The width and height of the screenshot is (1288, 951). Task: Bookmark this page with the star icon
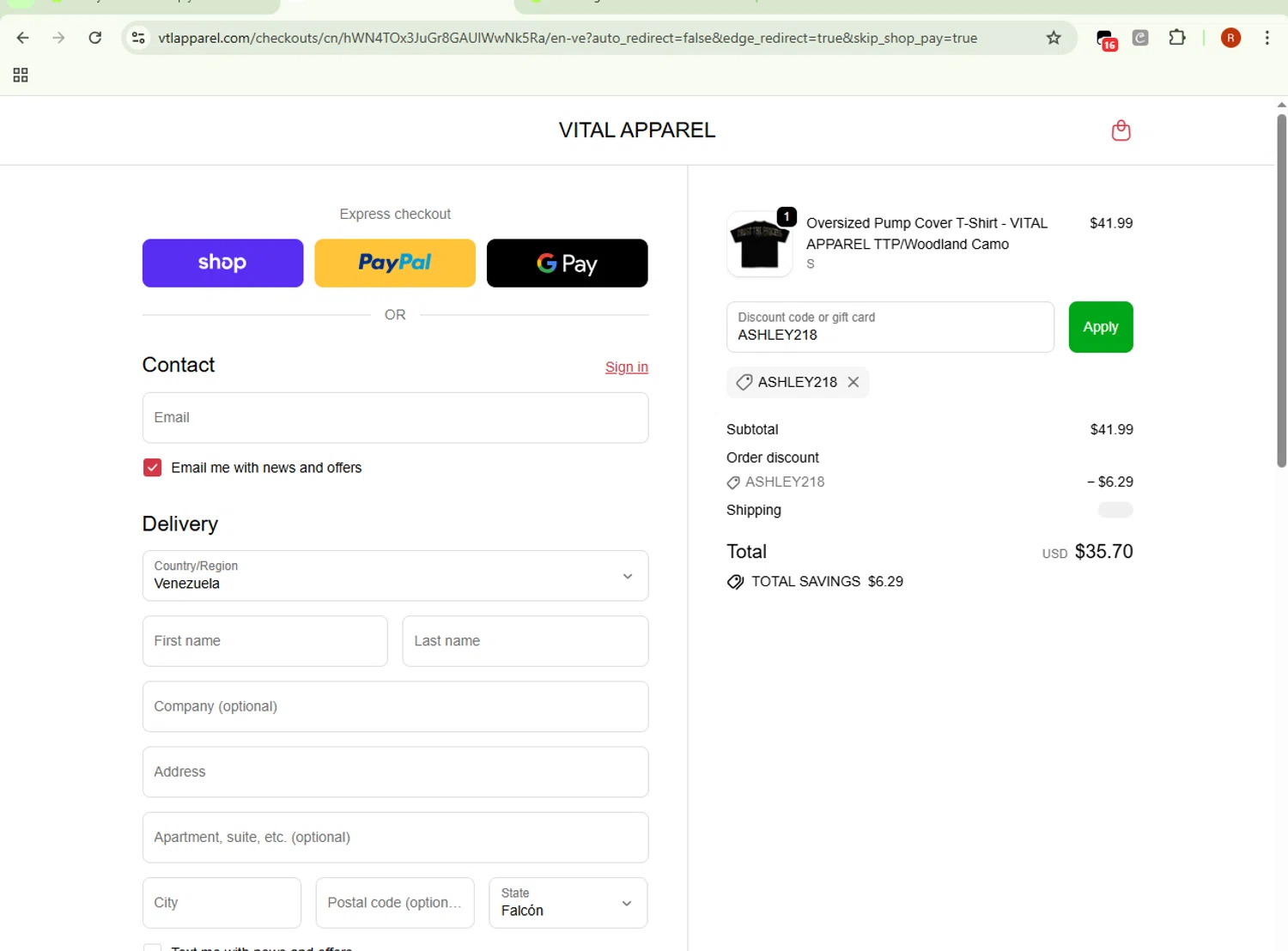(x=1054, y=38)
